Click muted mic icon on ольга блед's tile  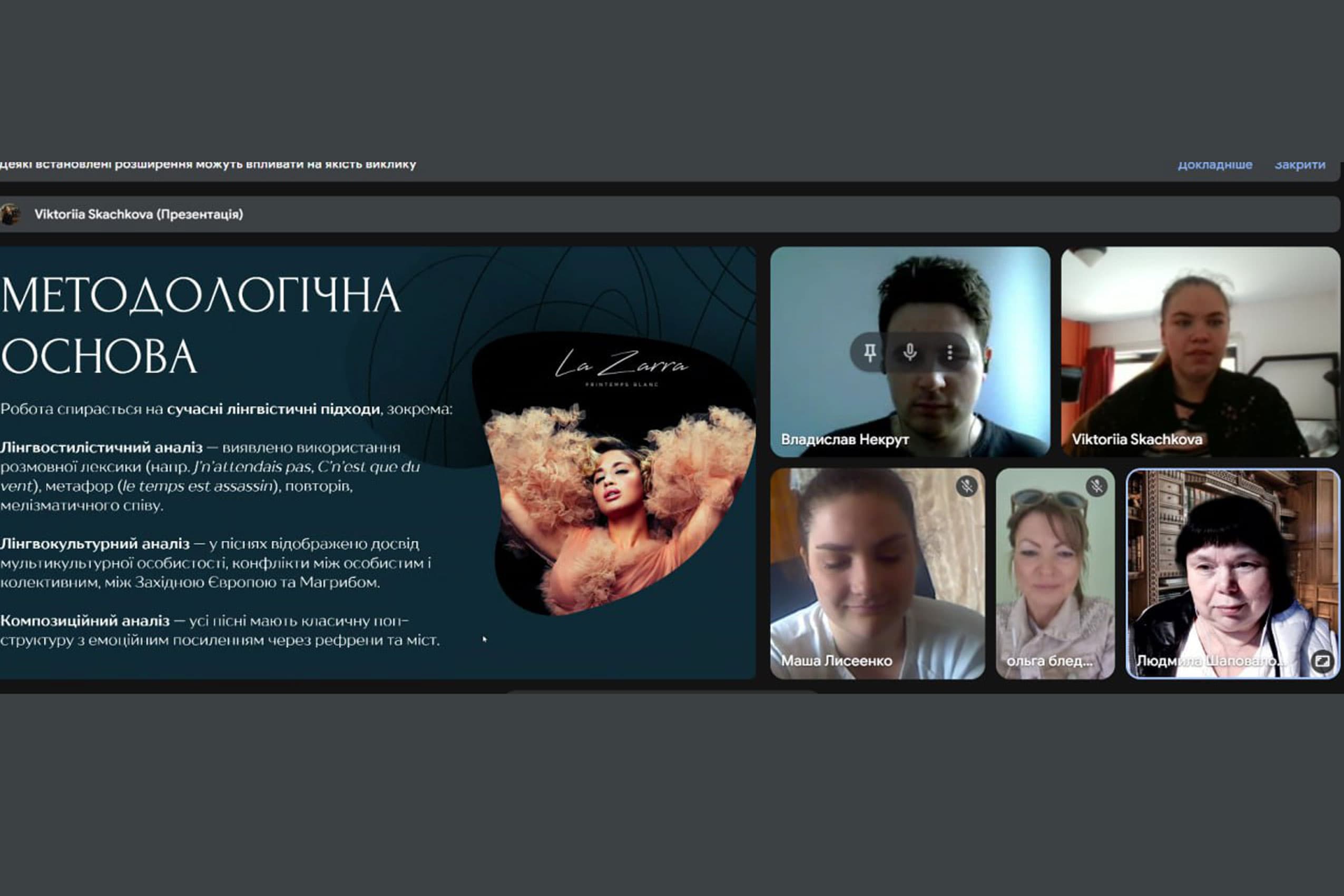point(1096,486)
